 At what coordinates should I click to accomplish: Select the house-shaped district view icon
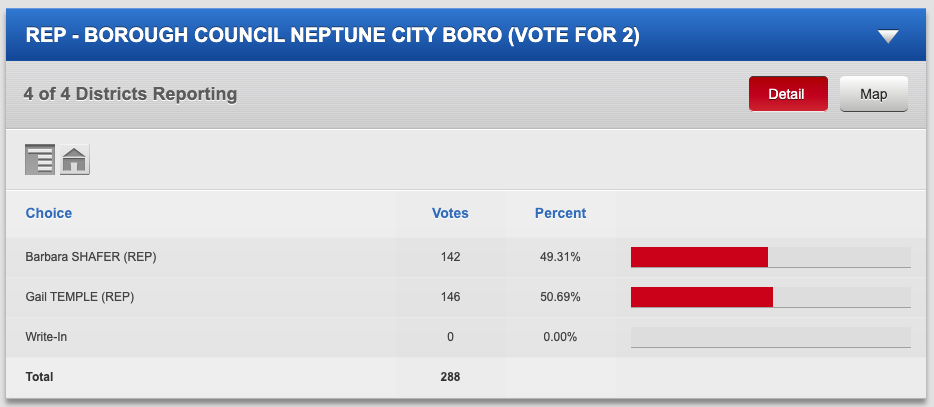point(74,160)
